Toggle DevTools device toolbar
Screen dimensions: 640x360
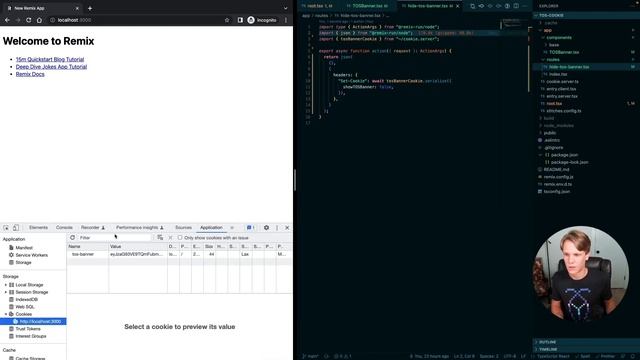coord(16,228)
